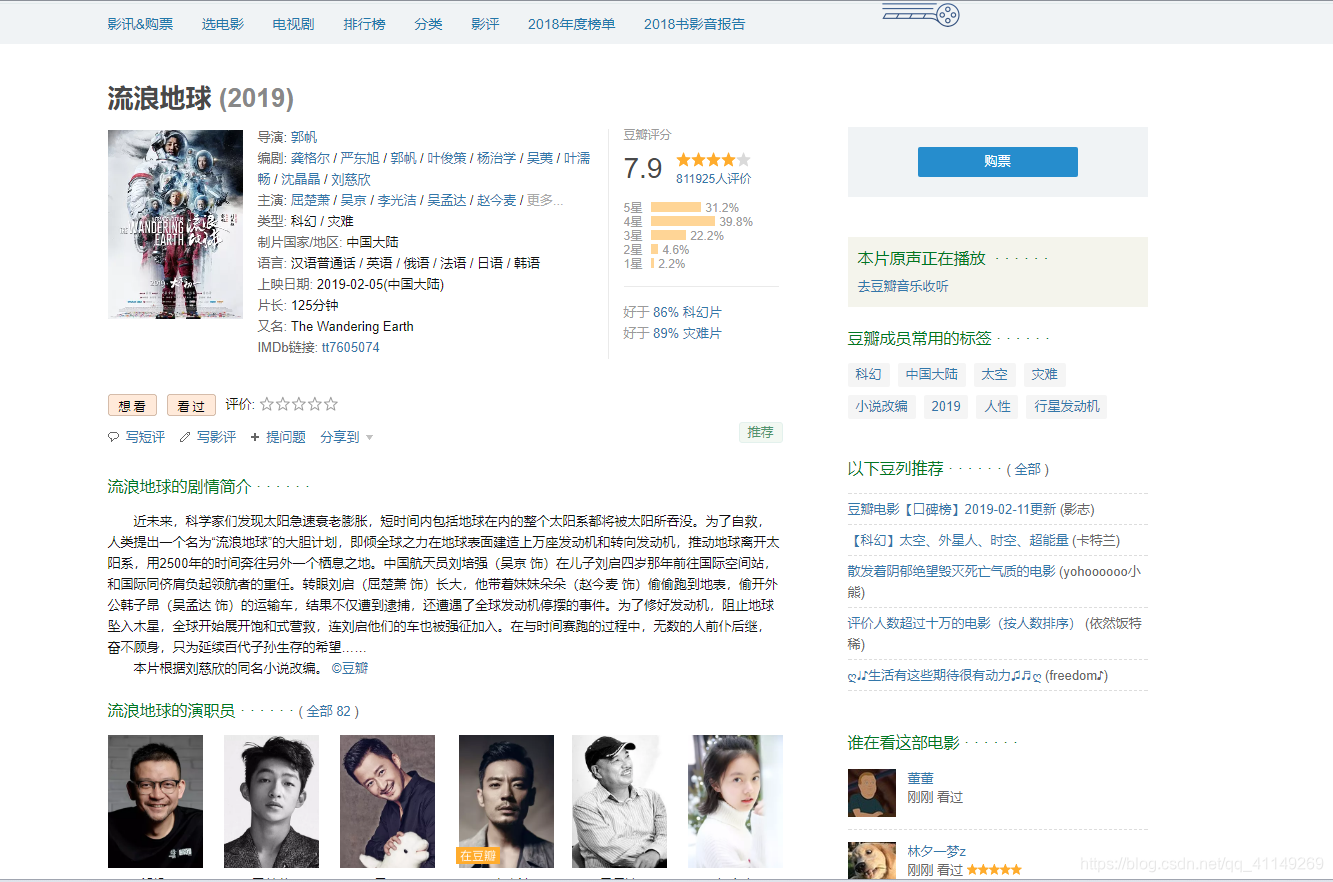Click the 写短评 link

point(145,437)
